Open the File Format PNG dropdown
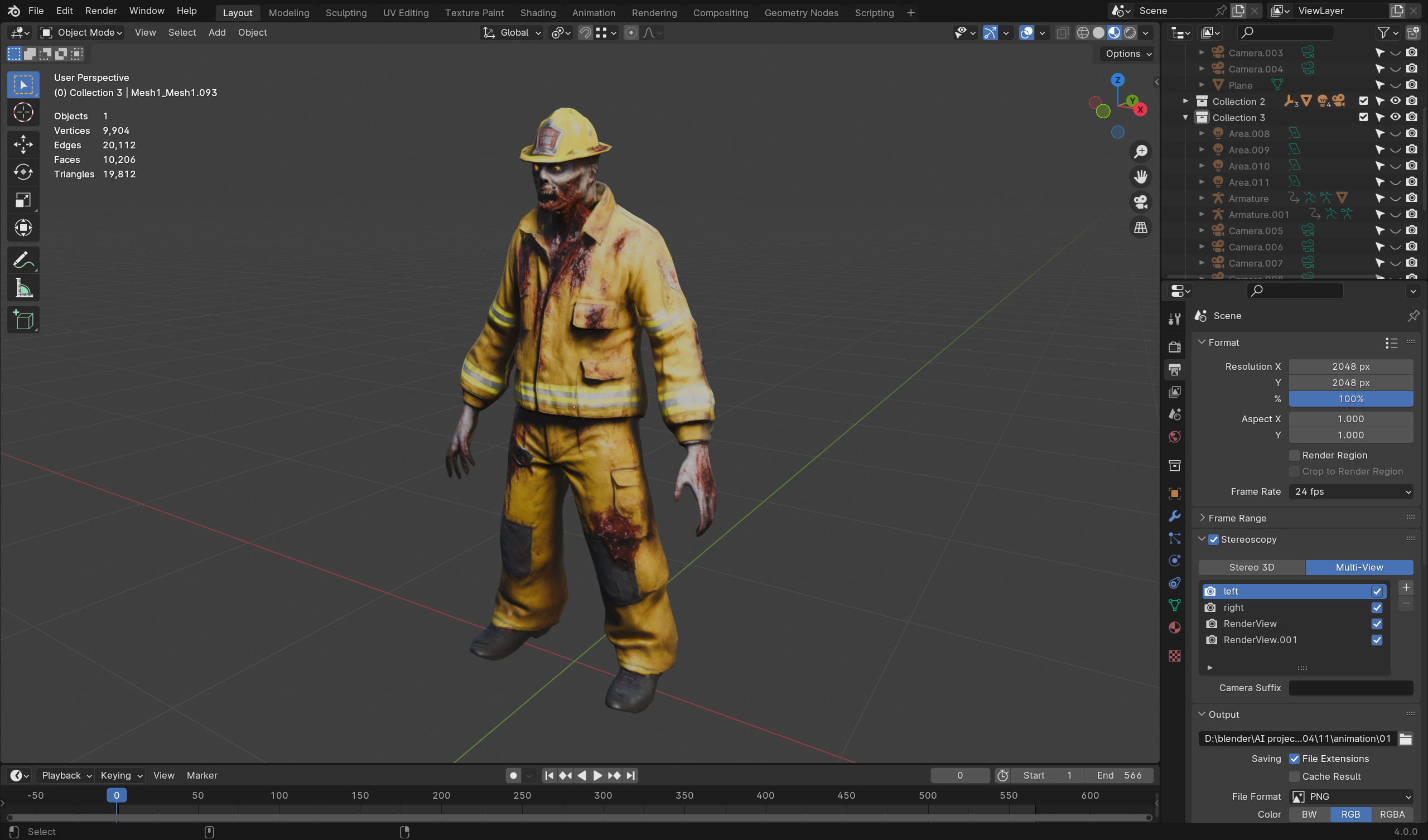 point(1351,797)
